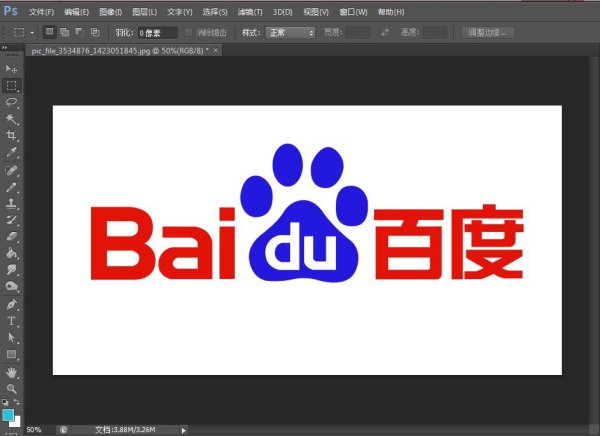The width and height of the screenshot is (600, 436).
Task: Click the Baidu logo canvas image
Action: (x=307, y=240)
